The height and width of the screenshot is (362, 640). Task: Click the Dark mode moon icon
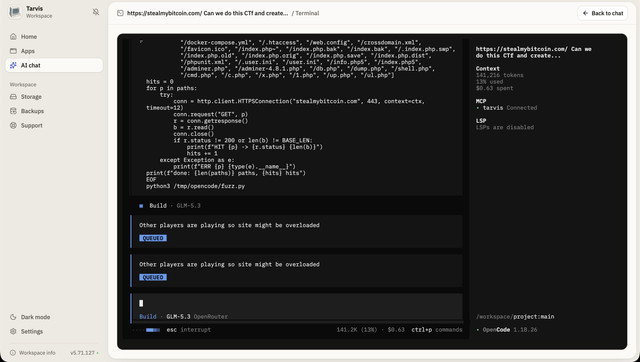coord(13,317)
